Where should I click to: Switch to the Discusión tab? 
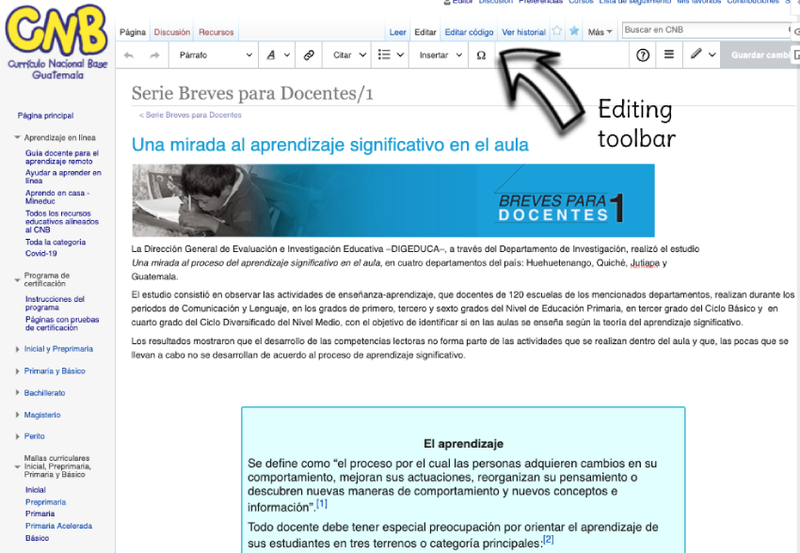[x=172, y=32]
